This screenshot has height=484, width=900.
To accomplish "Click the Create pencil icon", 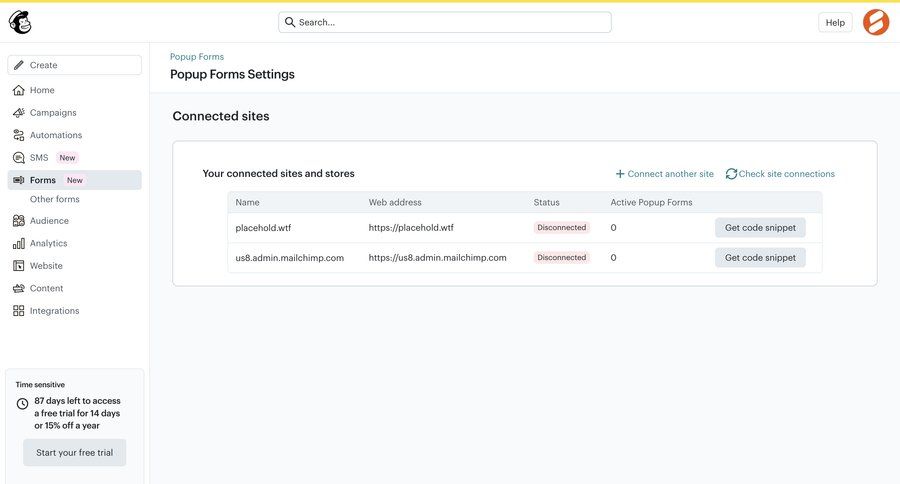I will click(x=19, y=65).
